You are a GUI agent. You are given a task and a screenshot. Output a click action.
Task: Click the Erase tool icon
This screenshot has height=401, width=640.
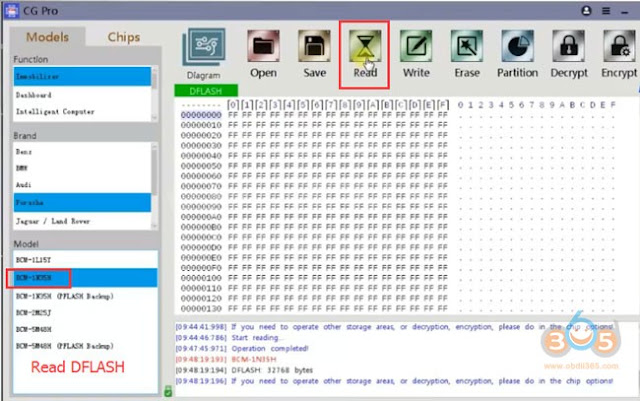pyautogui.click(x=467, y=46)
